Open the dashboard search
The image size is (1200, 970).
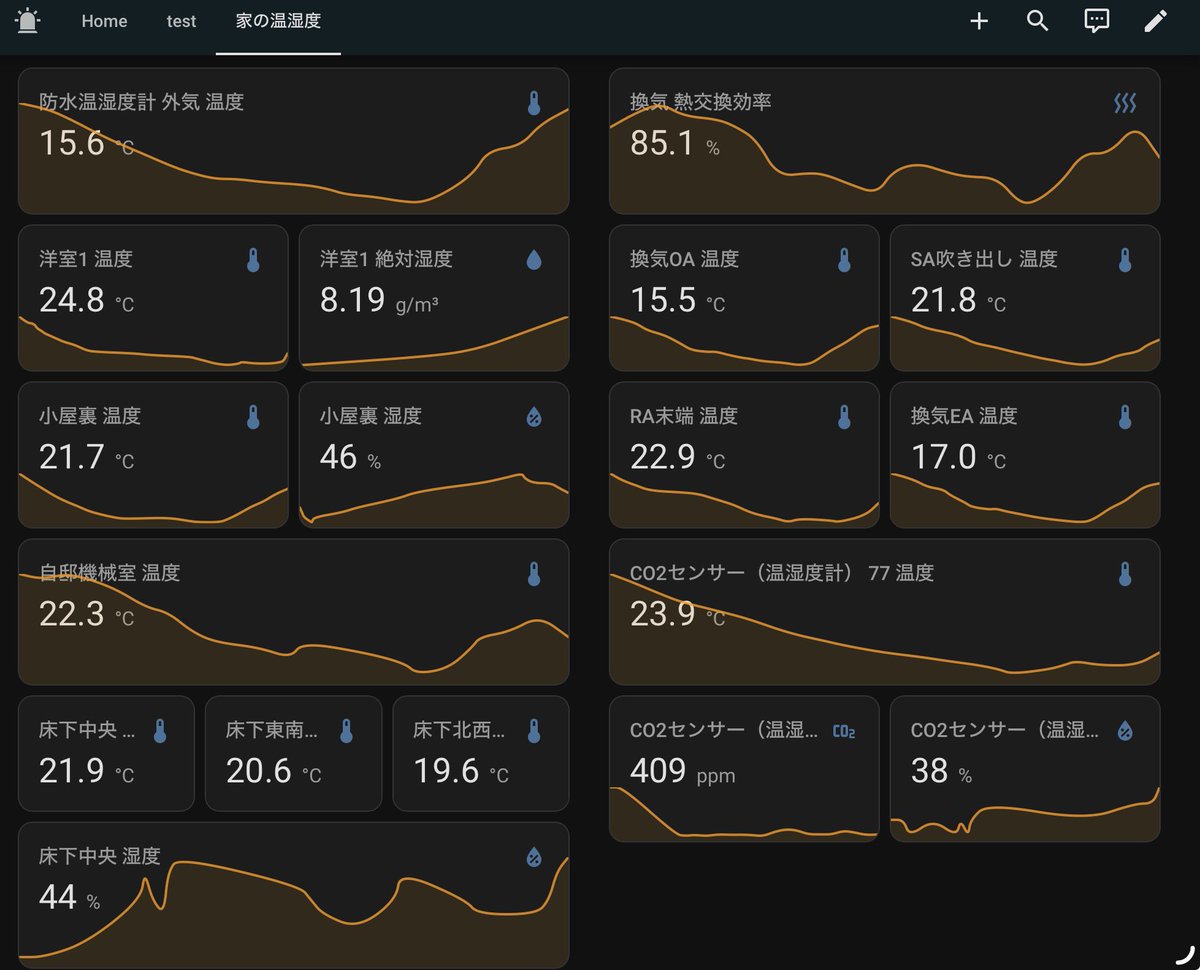coord(1038,21)
